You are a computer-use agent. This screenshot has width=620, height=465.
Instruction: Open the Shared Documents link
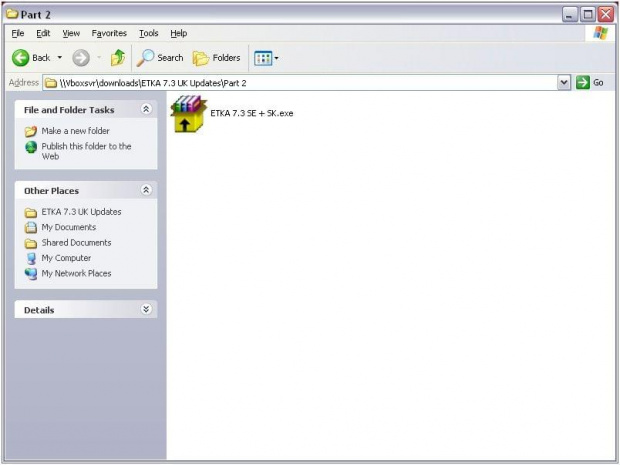pyautogui.click(x=76, y=243)
